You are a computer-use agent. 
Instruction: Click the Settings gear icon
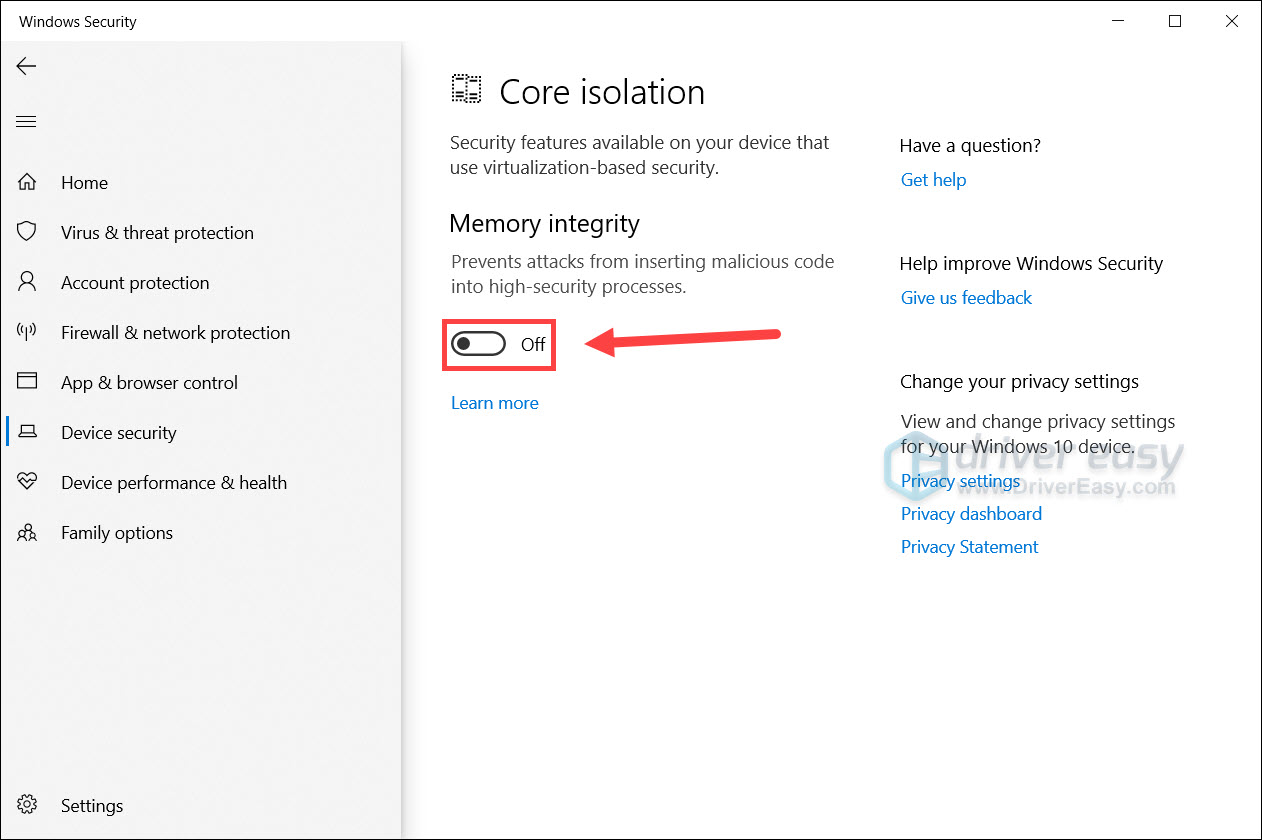point(27,805)
